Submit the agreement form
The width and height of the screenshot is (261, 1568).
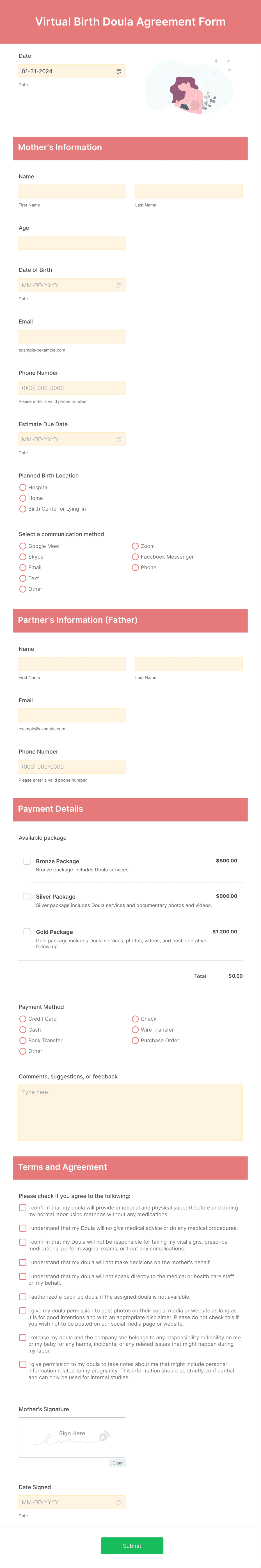pos(132,1546)
